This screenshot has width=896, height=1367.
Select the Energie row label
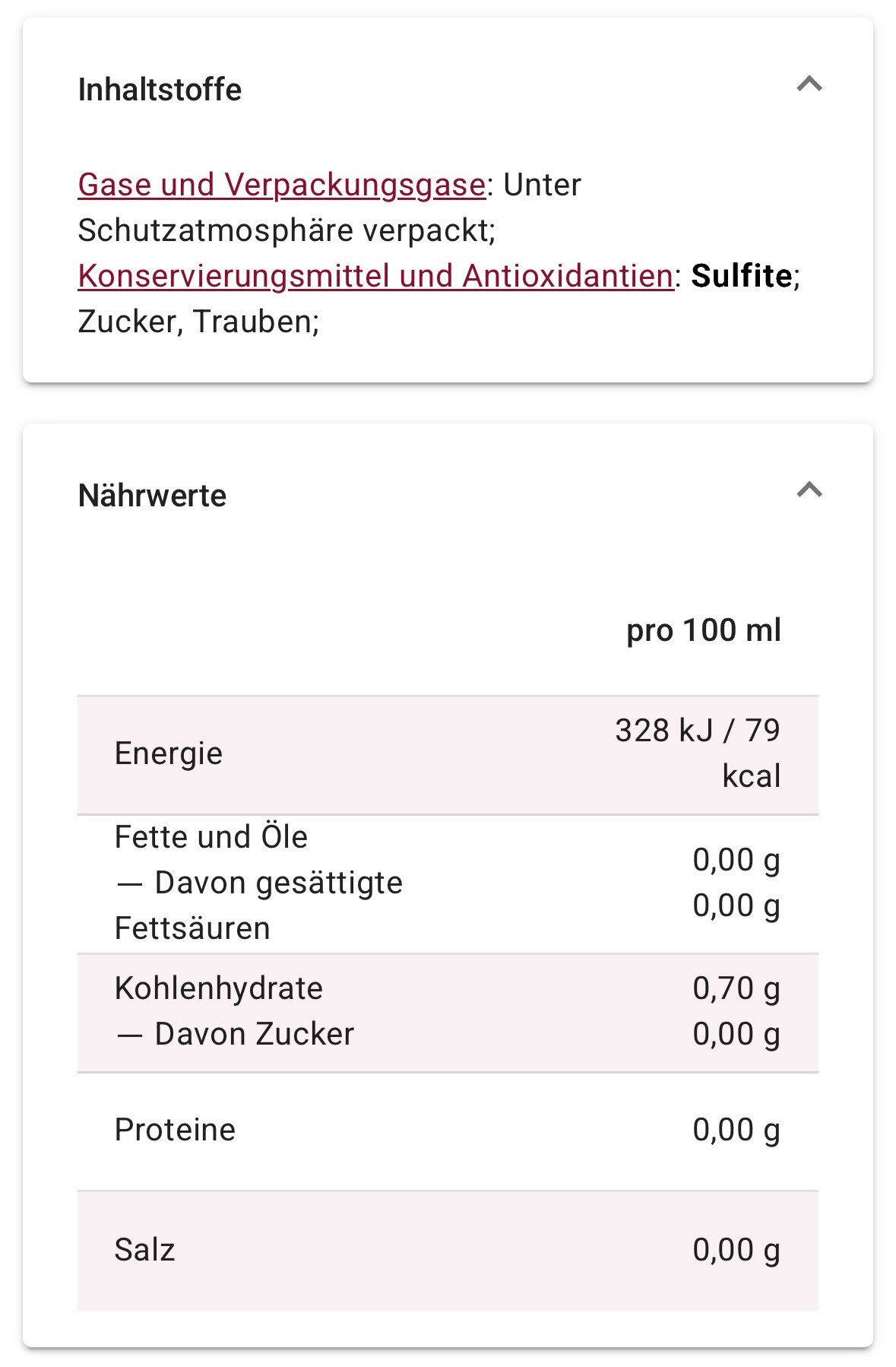[x=169, y=754]
